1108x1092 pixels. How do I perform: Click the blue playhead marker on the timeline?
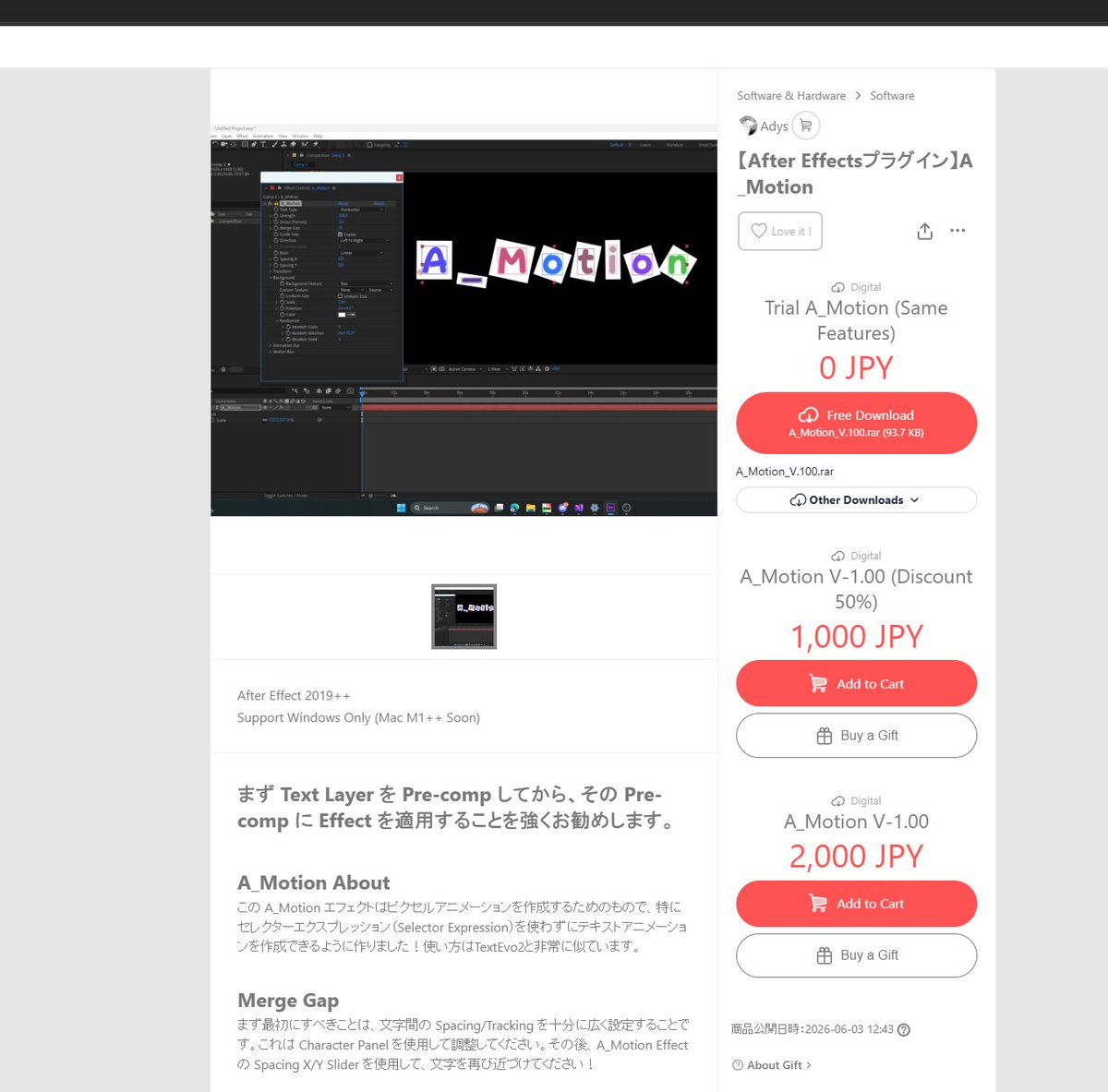pyautogui.click(x=362, y=393)
